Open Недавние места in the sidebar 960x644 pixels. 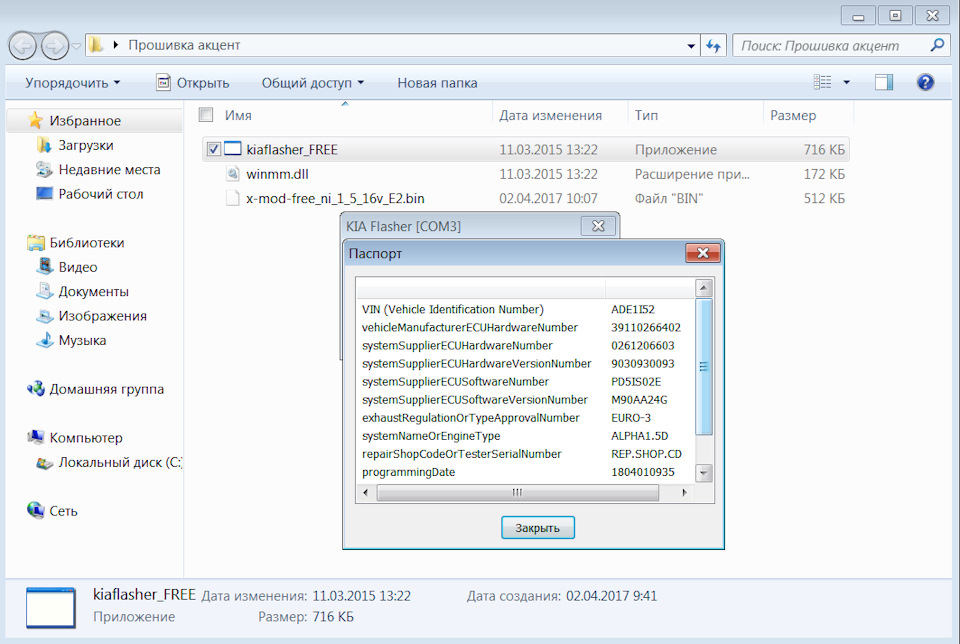110,170
